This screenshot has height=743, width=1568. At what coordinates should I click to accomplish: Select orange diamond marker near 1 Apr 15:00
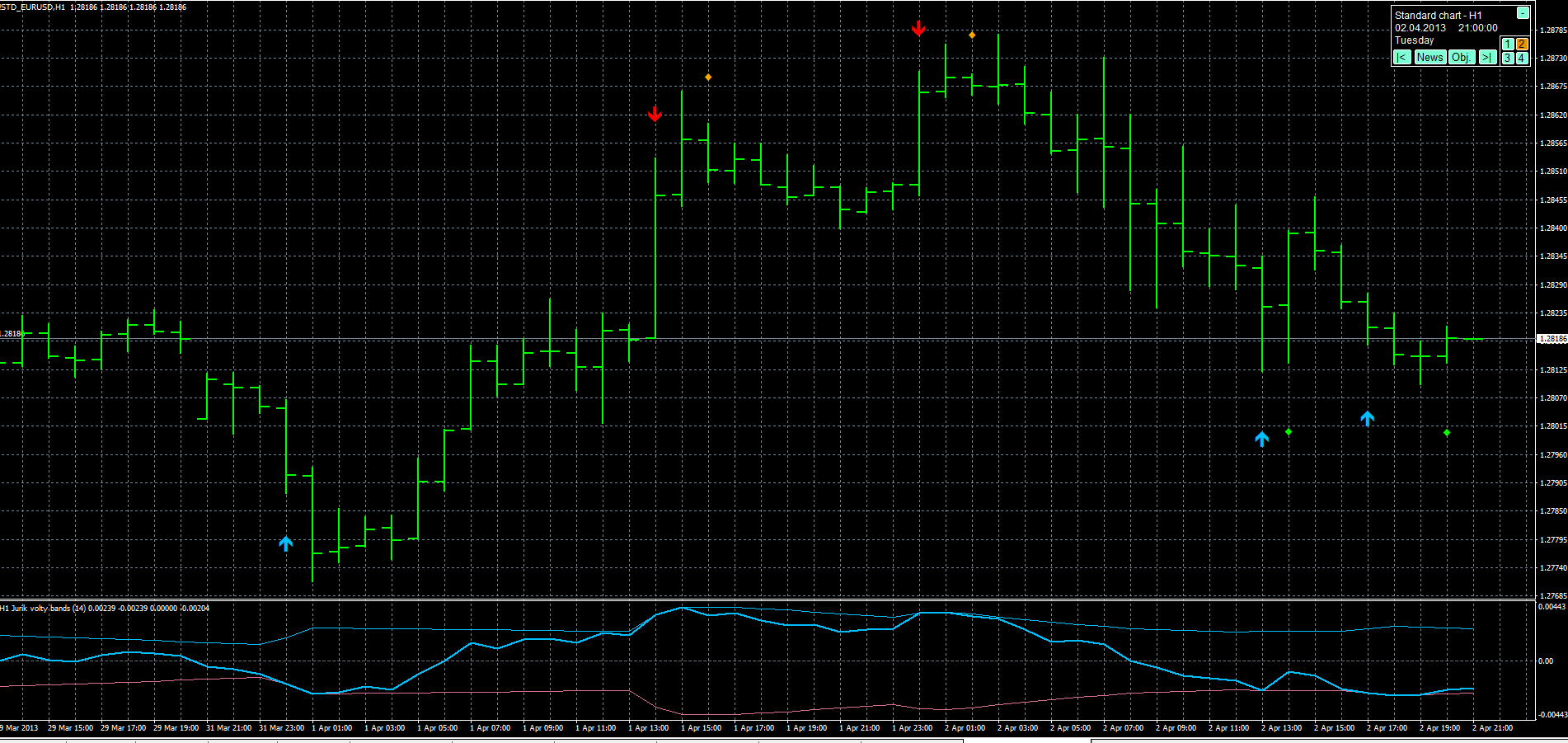click(708, 78)
